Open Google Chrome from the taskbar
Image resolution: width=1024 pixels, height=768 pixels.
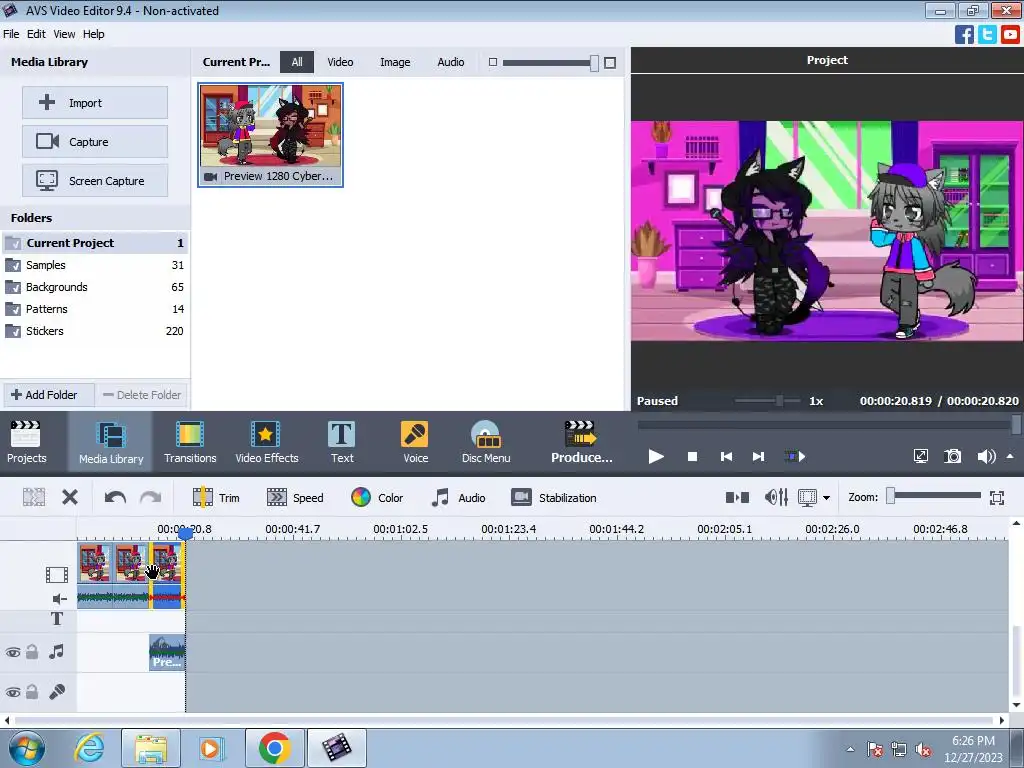[x=274, y=748]
